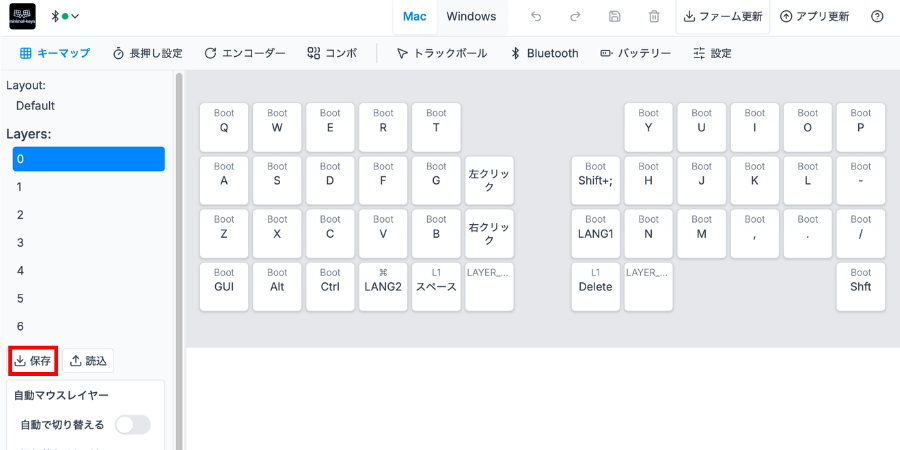The width and height of the screenshot is (900, 450).
Task: Click the floppy disk save icon
Action: tap(614, 17)
